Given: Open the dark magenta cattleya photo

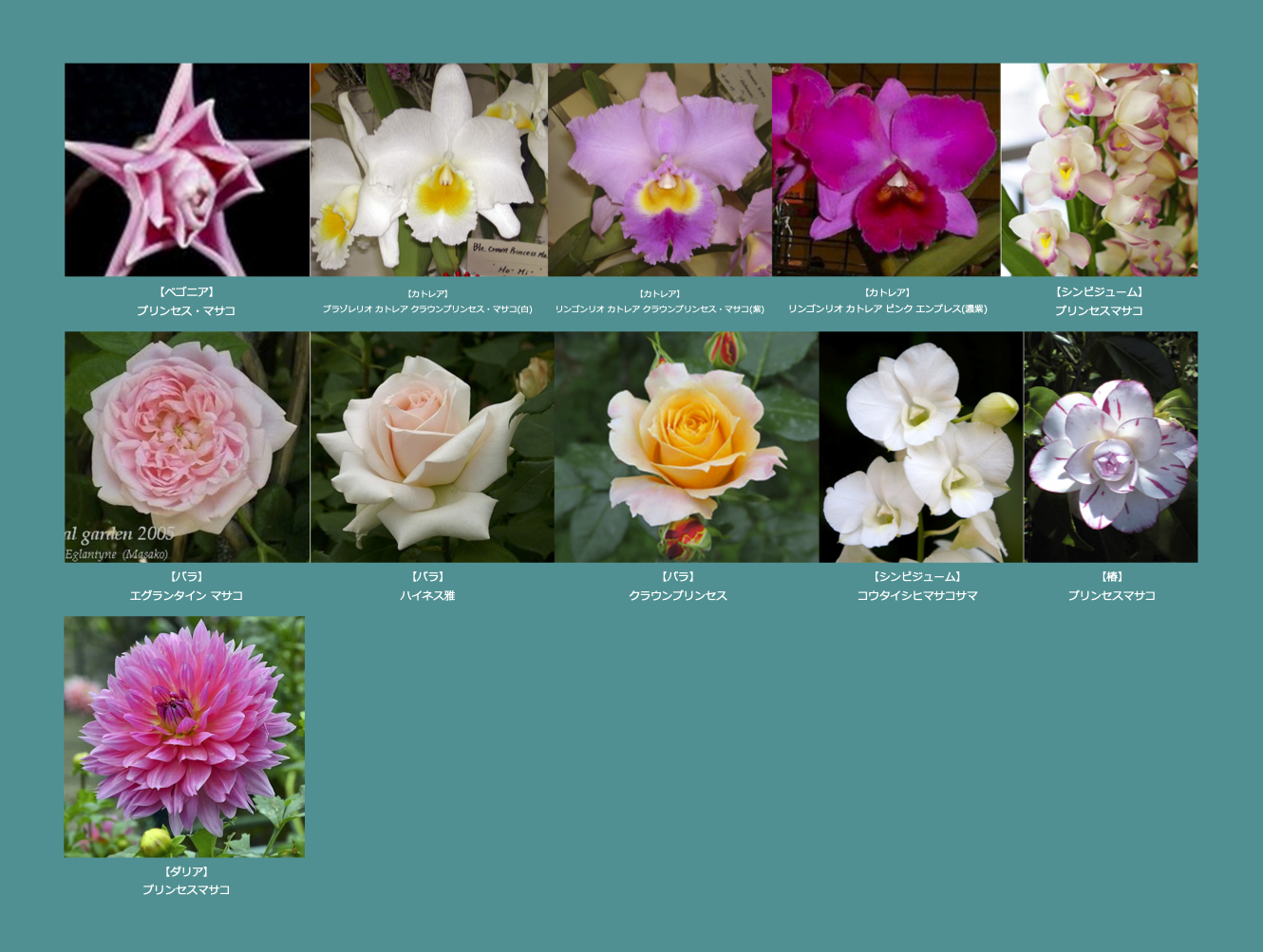Looking at the screenshot, I should point(886,170).
